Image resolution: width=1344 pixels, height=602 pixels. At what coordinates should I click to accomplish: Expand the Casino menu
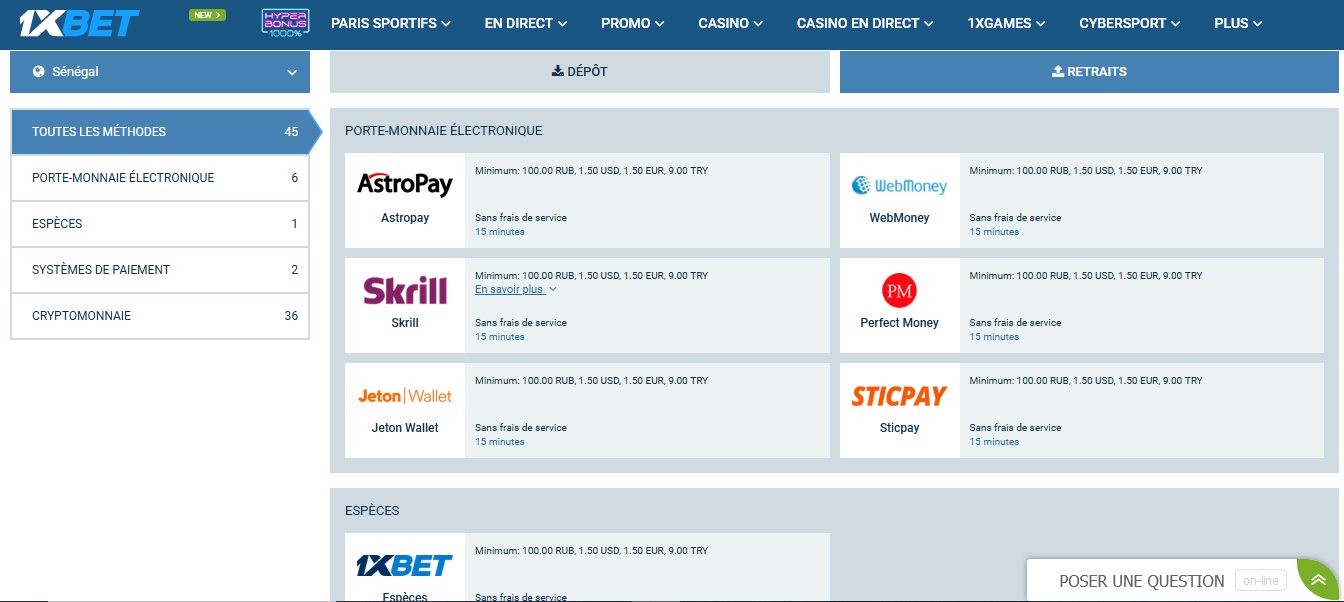click(x=731, y=23)
